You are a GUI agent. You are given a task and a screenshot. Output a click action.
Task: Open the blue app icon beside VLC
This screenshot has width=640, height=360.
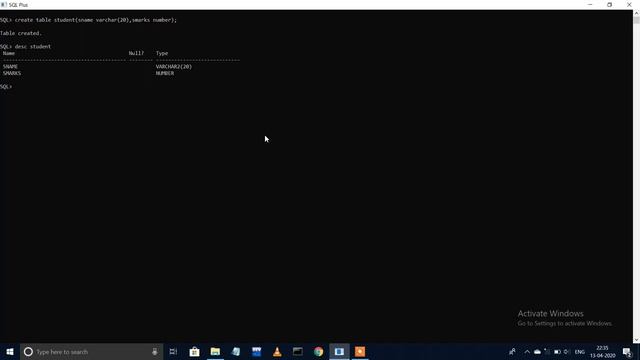[256, 351]
